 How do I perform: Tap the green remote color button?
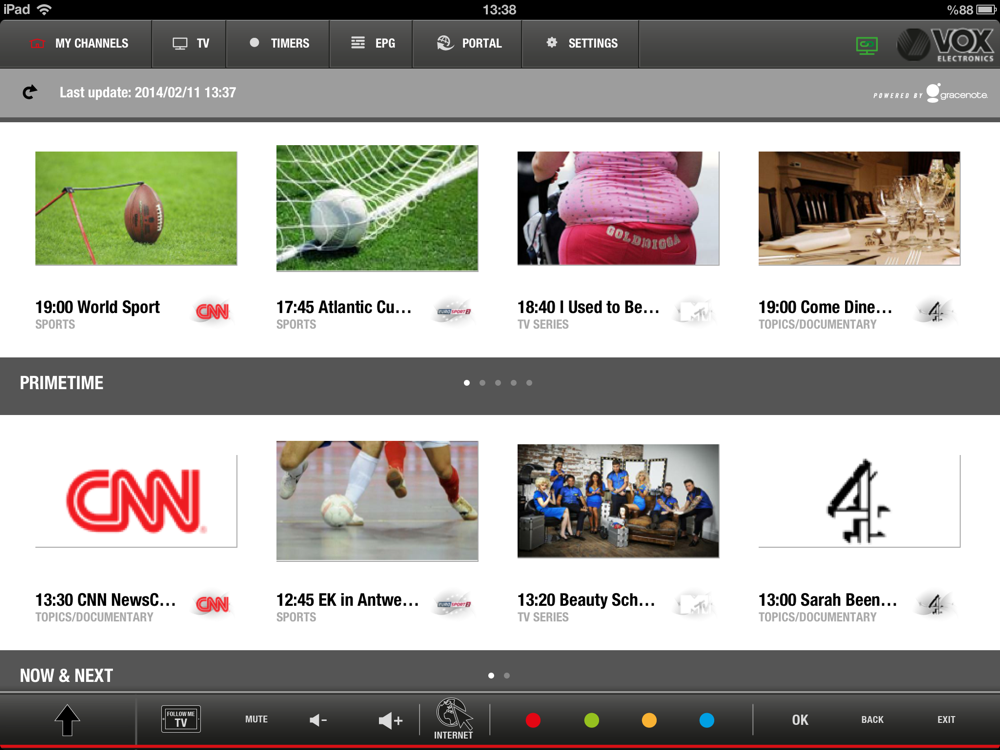tap(591, 720)
